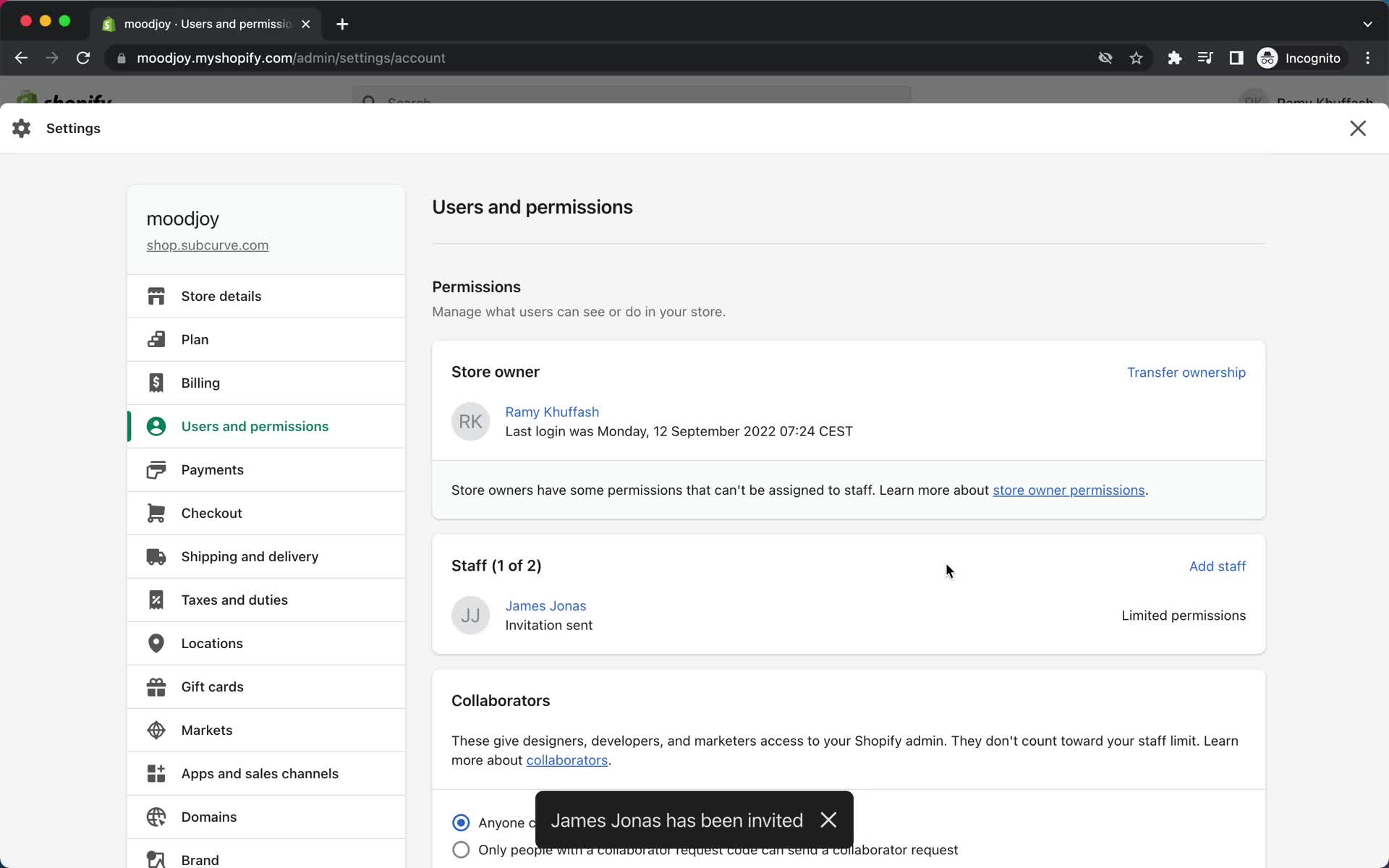The width and height of the screenshot is (1389, 868).
Task: Open Shipping and delivery settings
Action: tap(266, 556)
